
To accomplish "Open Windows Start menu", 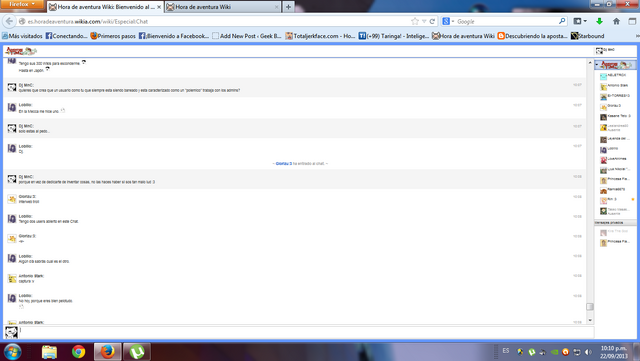I will [12, 352].
